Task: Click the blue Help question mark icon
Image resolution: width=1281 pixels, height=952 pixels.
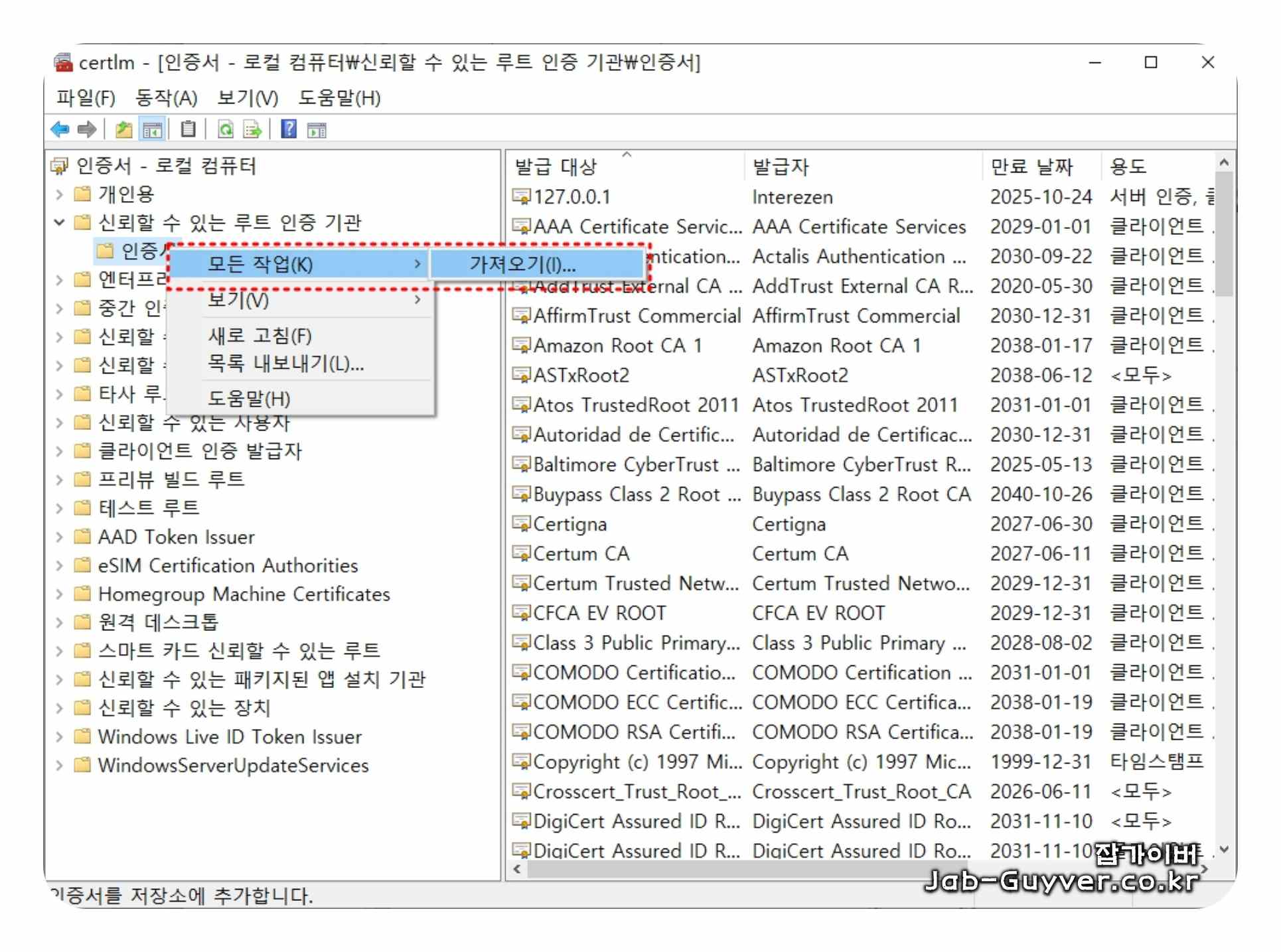Action: [289, 129]
